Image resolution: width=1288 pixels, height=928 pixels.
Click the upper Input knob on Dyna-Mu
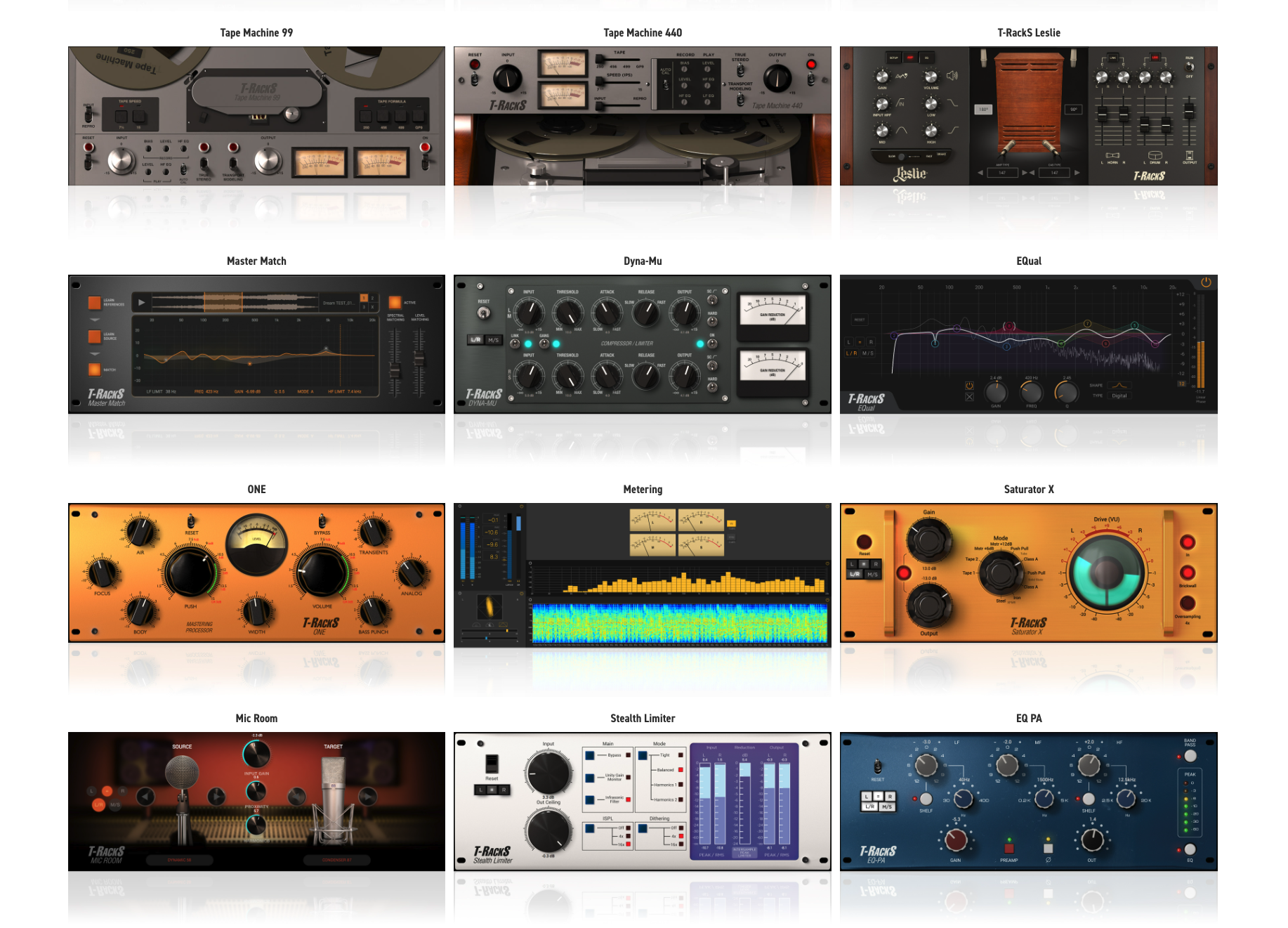(528, 312)
